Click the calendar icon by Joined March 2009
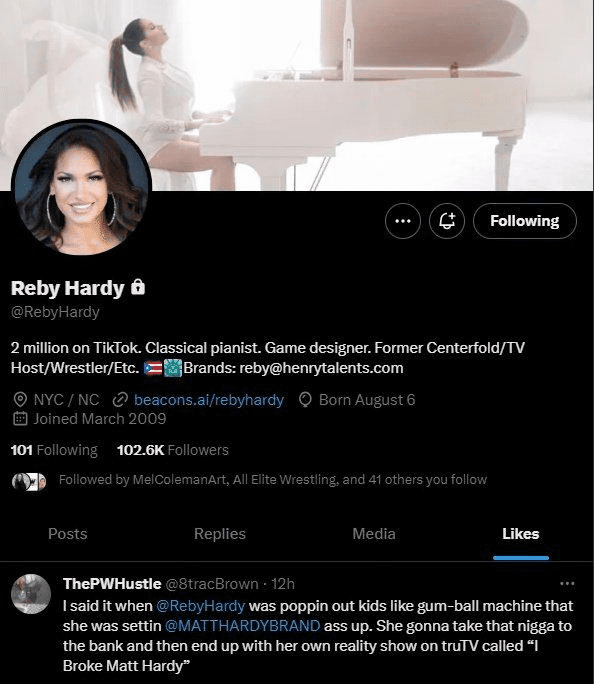Image resolution: width=594 pixels, height=684 pixels. (x=20, y=419)
